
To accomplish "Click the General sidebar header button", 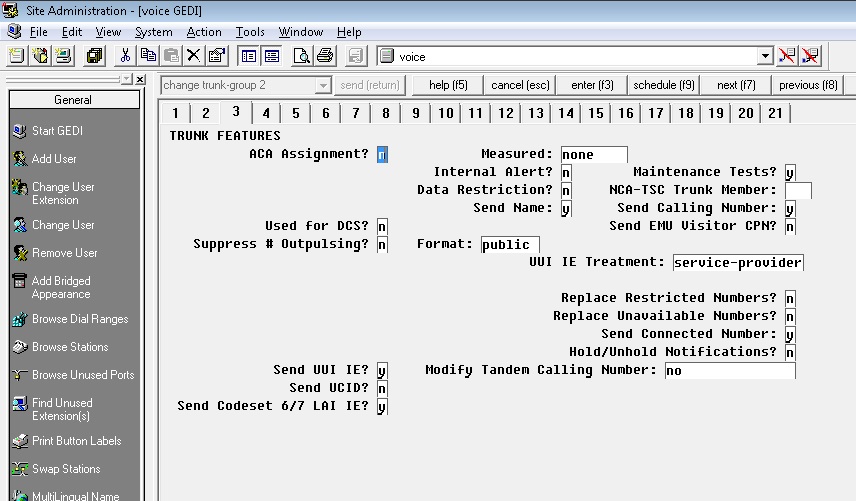I will click(74, 100).
